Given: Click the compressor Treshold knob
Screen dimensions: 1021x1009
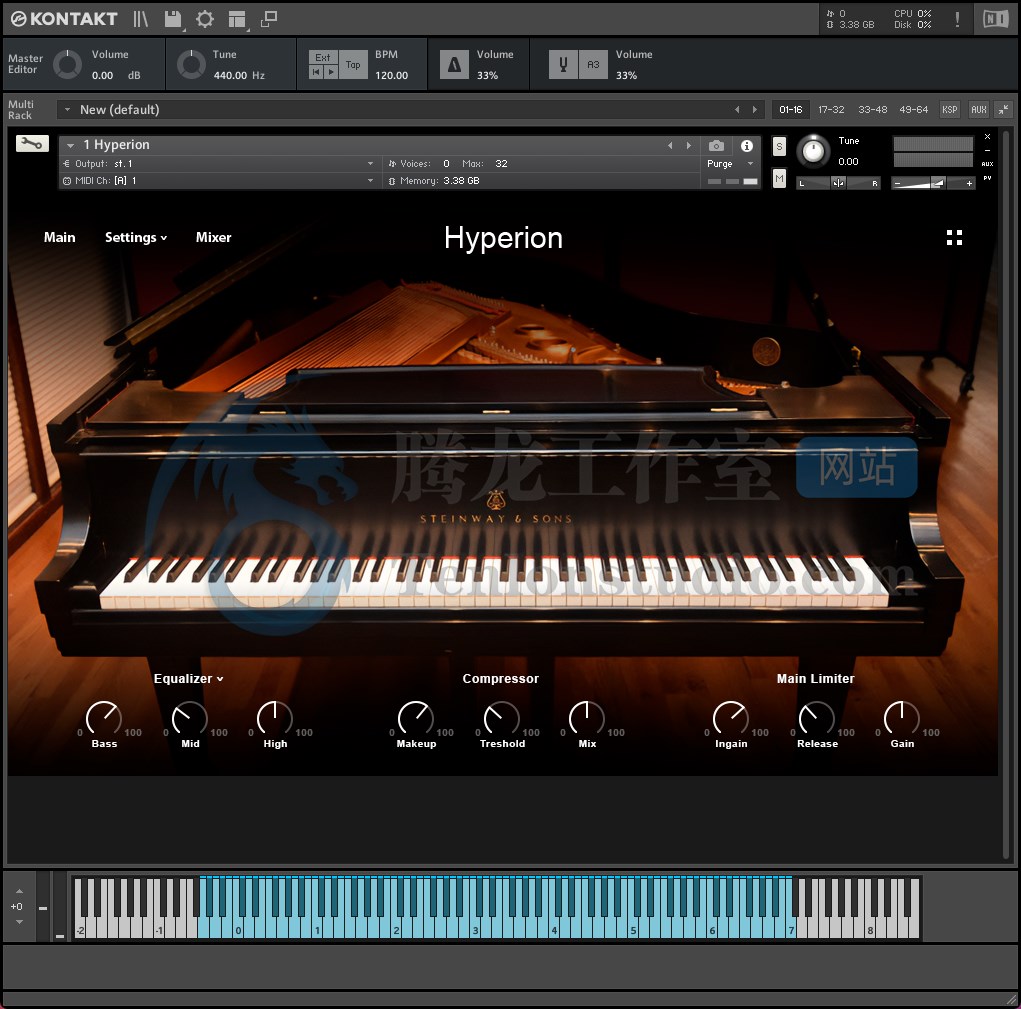Looking at the screenshot, I should tap(501, 719).
